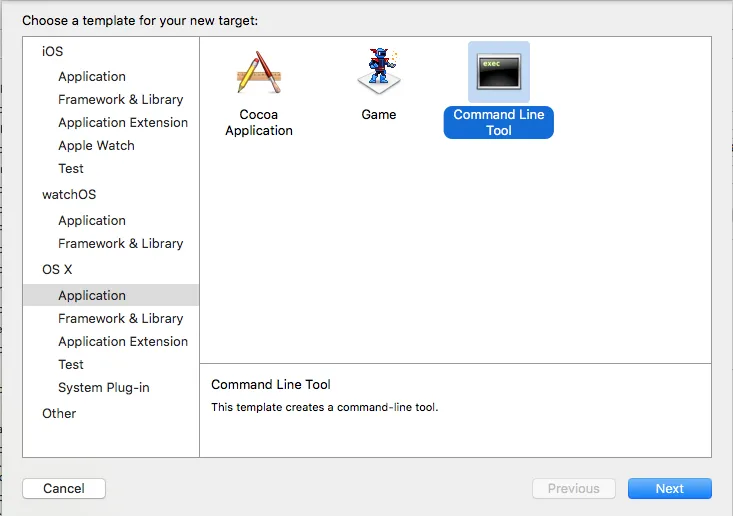Open Test under iOS
733x516 pixels.
[x=71, y=168]
